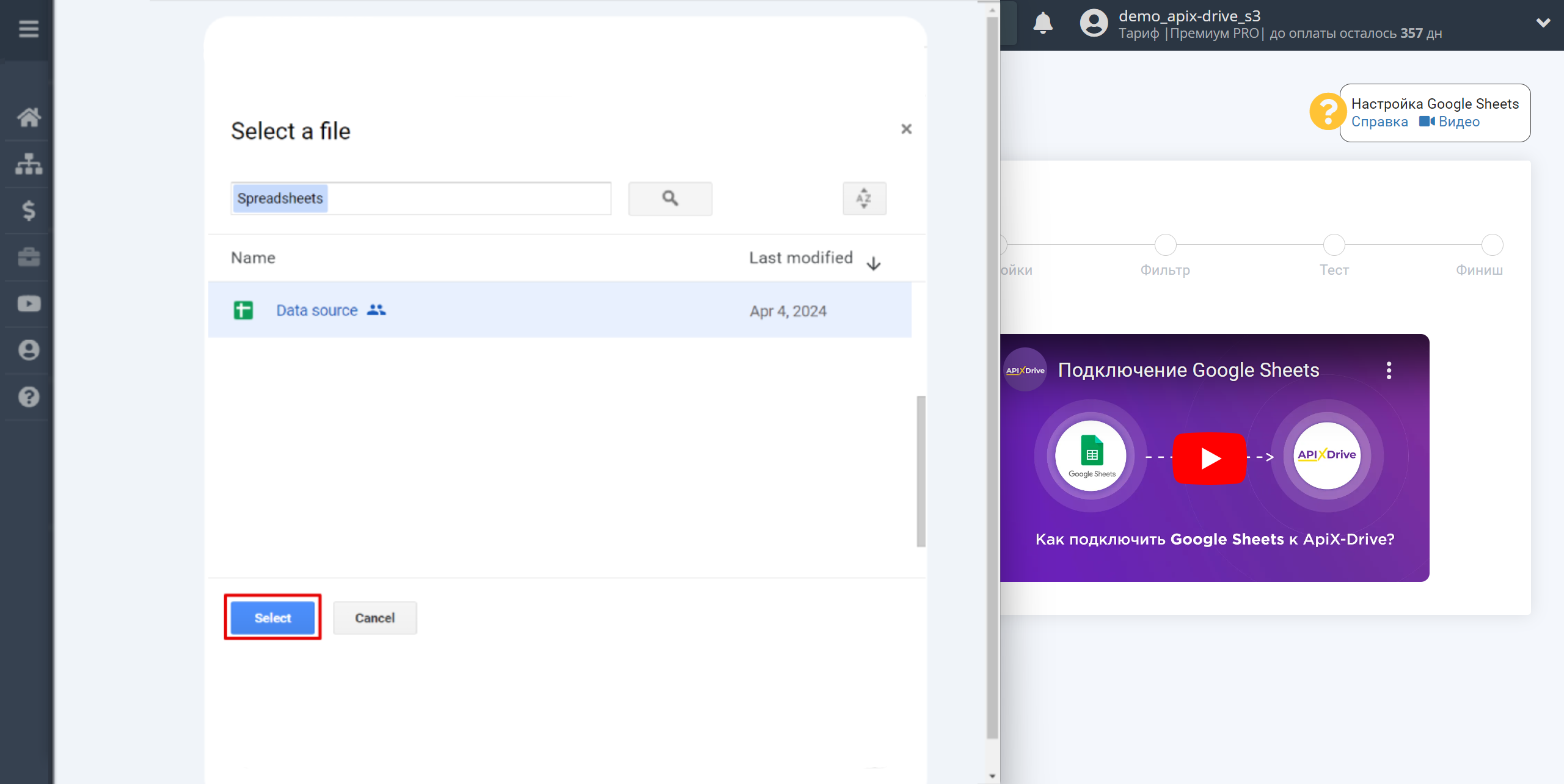Click the sort/filter toggle icon

[863, 198]
